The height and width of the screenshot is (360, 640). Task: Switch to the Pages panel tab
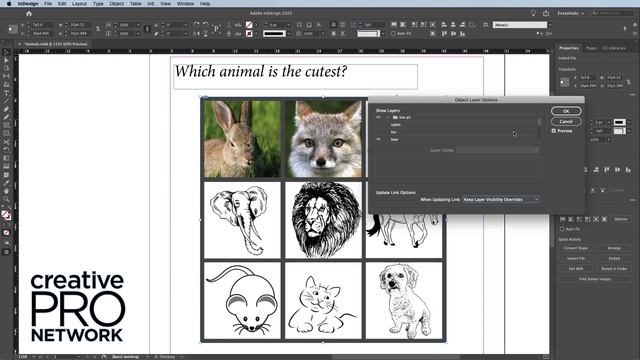[x=591, y=48]
